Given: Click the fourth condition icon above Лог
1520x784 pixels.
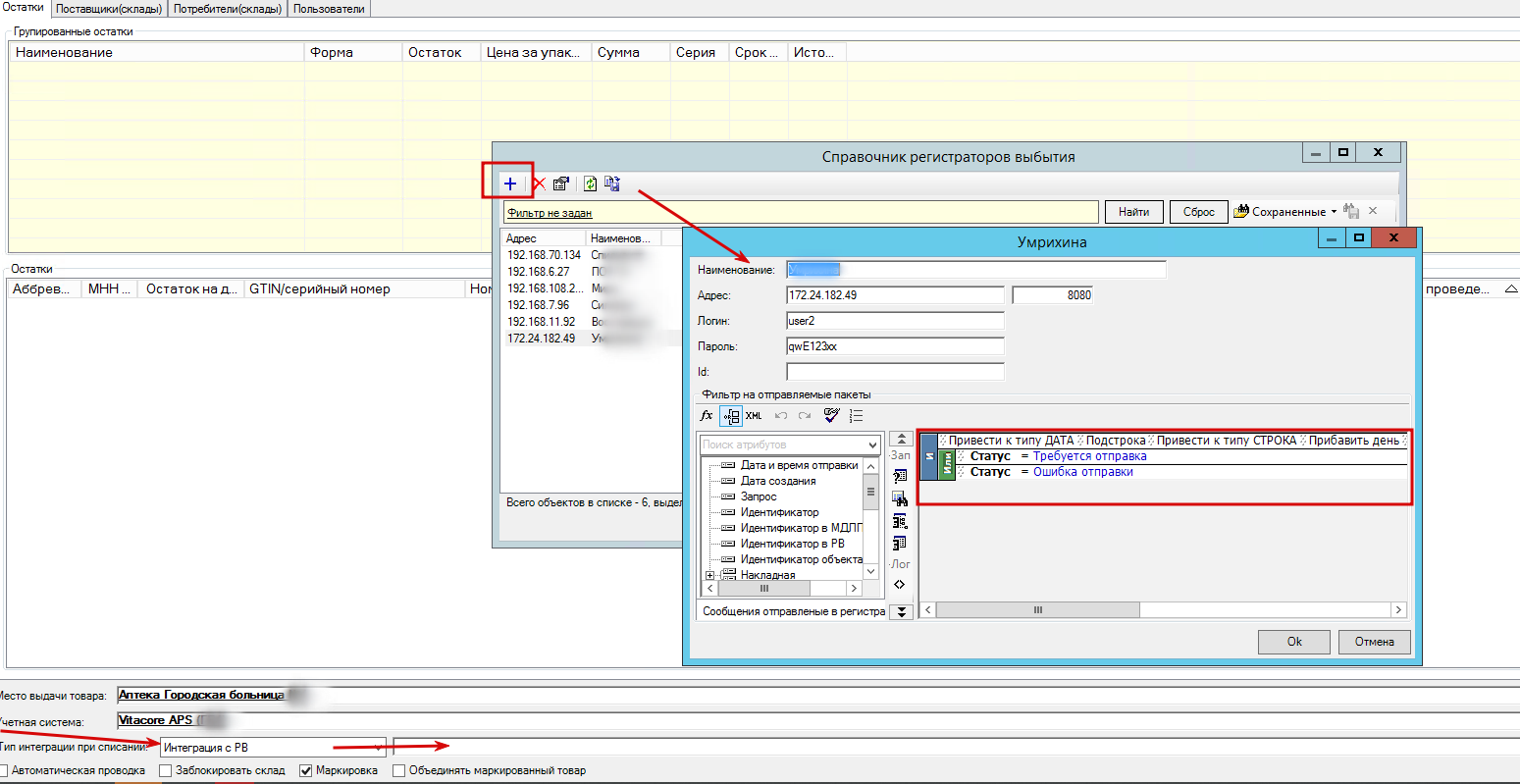Looking at the screenshot, I should 900,543.
